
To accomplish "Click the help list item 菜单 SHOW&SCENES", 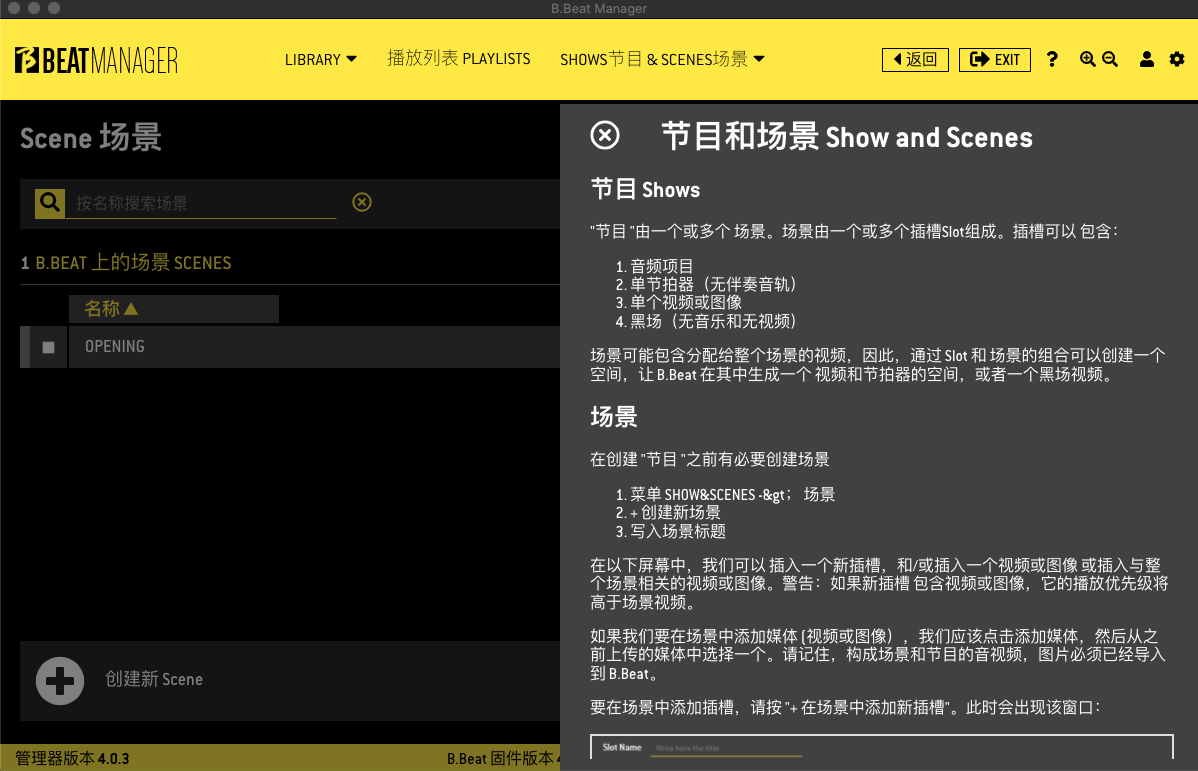I will [x=733, y=494].
